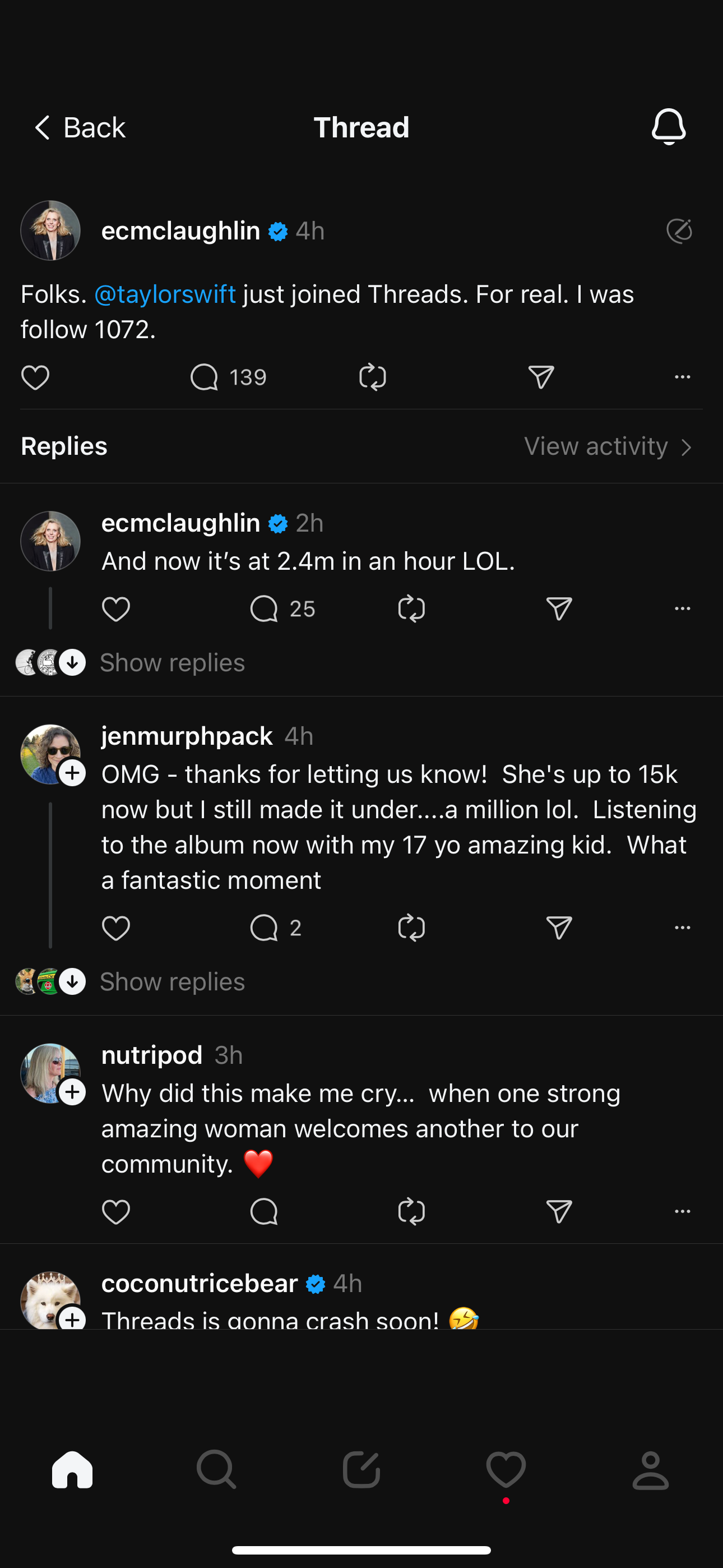Like the "2.4m in an hour" reply
The image size is (723, 1568).
click(115, 608)
